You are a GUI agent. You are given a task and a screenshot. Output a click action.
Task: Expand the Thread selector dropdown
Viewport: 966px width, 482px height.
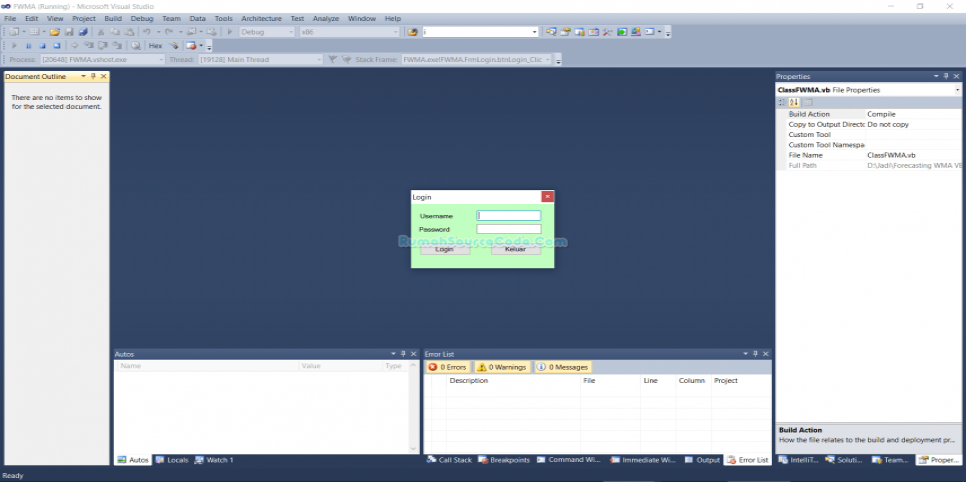click(316, 60)
